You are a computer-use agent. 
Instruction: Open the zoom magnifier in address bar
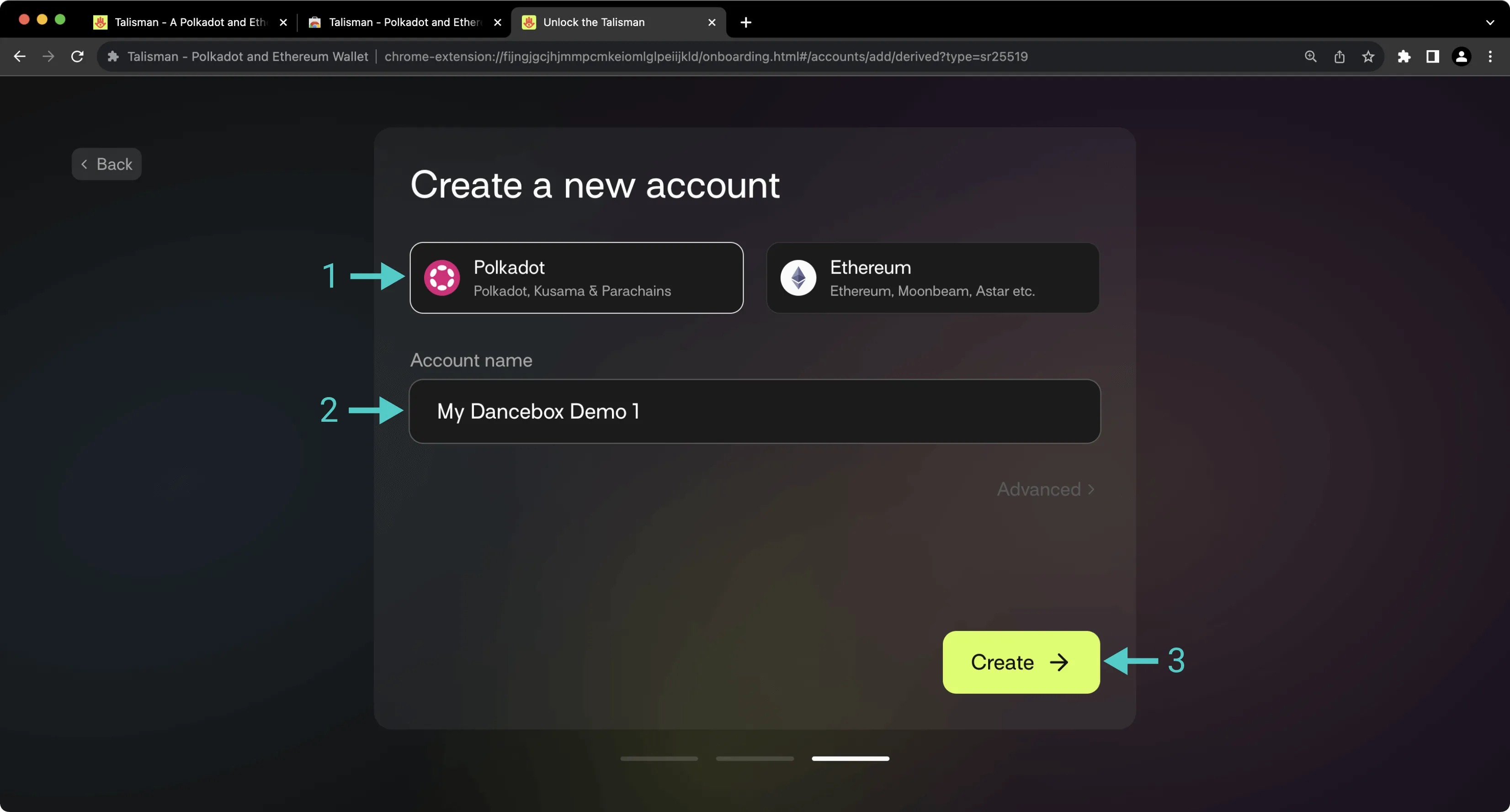(x=1311, y=56)
